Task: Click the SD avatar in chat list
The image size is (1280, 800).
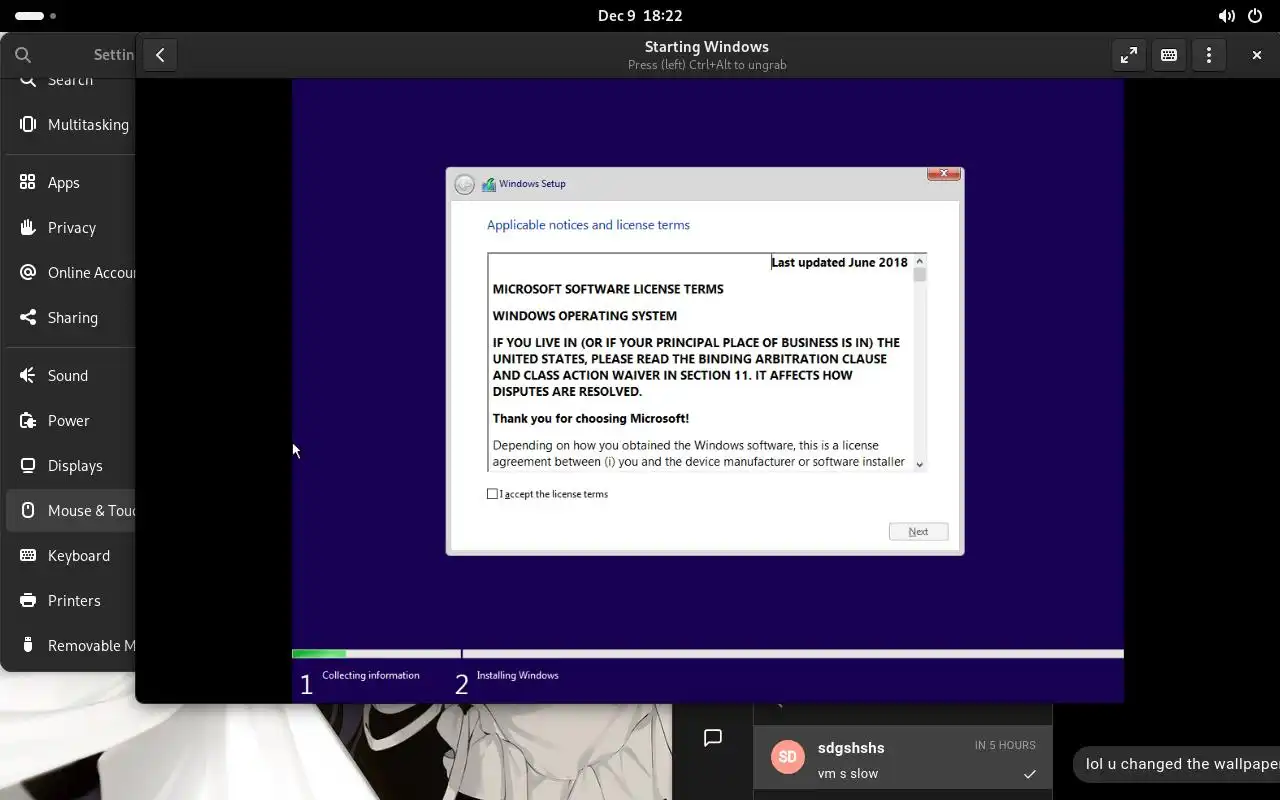Action: coord(788,757)
